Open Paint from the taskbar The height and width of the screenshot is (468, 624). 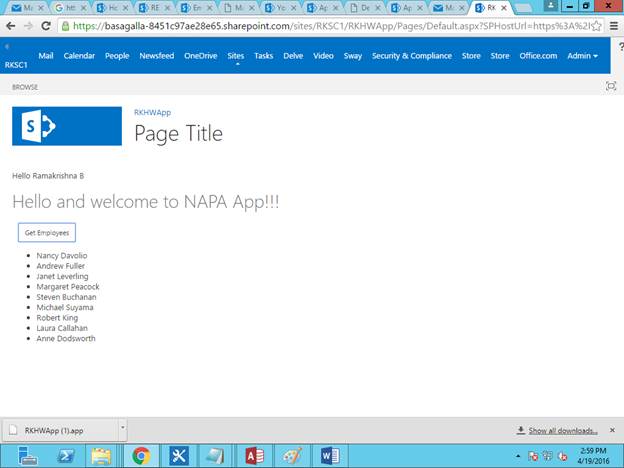click(292, 456)
